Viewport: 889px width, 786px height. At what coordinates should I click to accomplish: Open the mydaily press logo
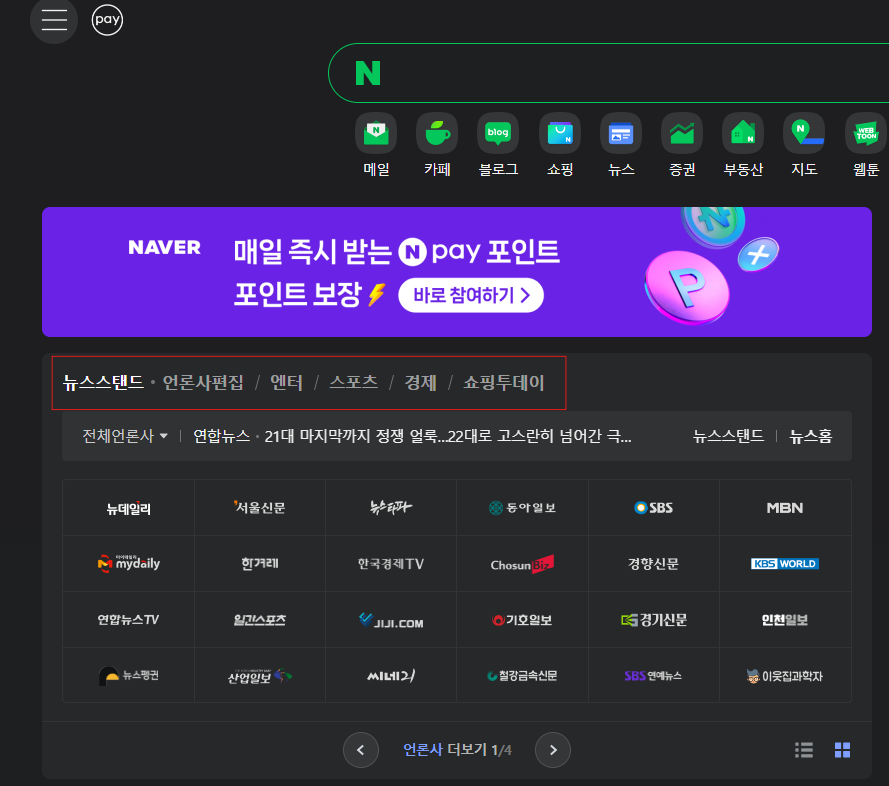(129, 564)
